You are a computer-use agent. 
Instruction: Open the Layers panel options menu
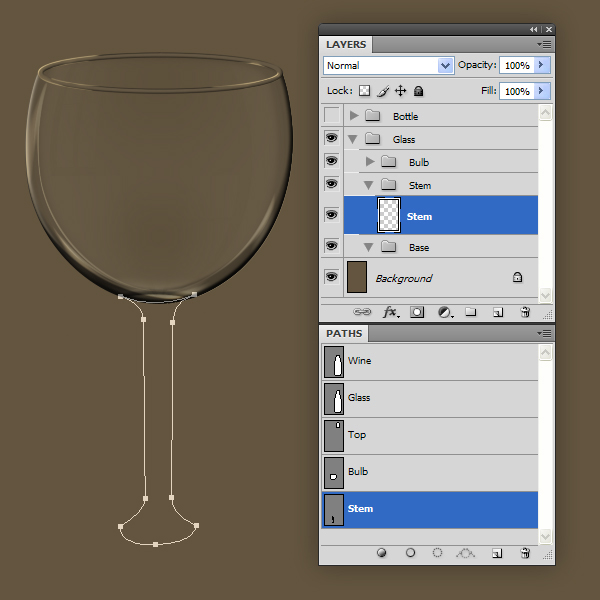pyautogui.click(x=545, y=45)
